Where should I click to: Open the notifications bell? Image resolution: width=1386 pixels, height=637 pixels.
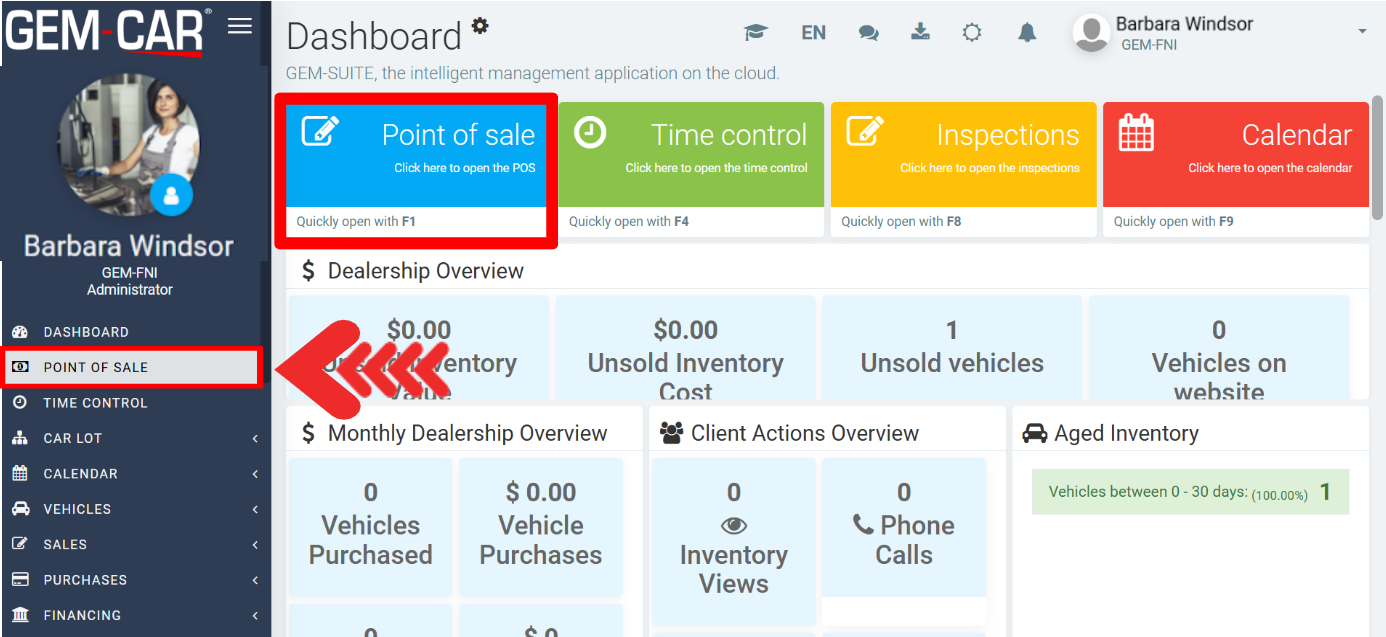click(1027, 33)
